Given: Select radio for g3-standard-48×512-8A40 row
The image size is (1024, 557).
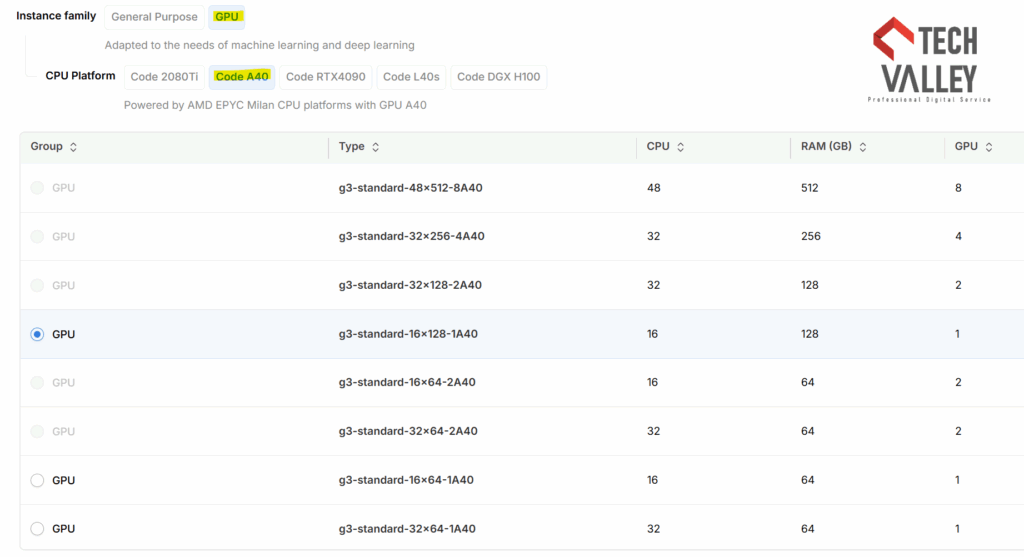Looking at the screenshot, I should [x=37, y=188].
